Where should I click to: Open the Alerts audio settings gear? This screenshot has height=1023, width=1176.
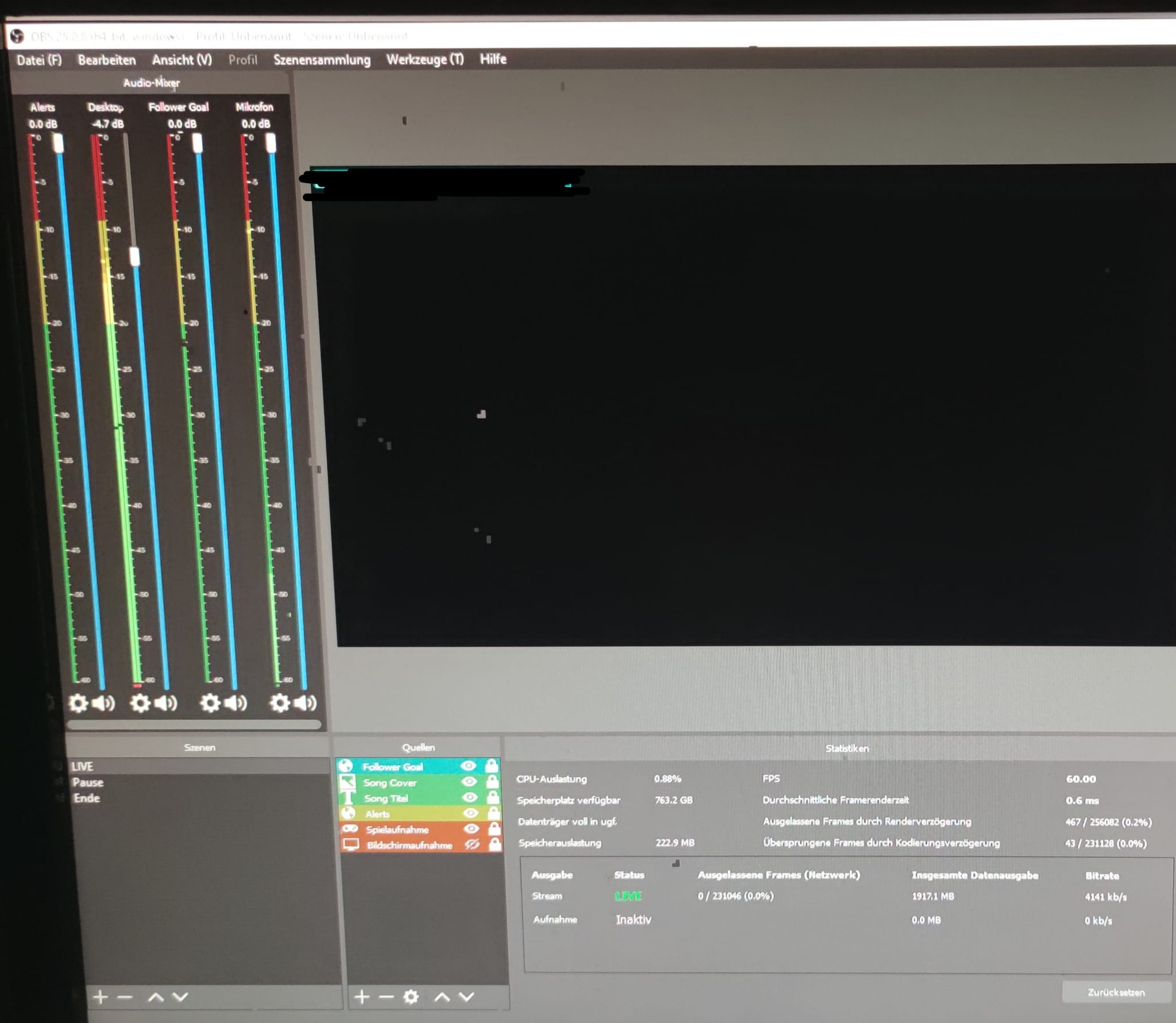78,702
